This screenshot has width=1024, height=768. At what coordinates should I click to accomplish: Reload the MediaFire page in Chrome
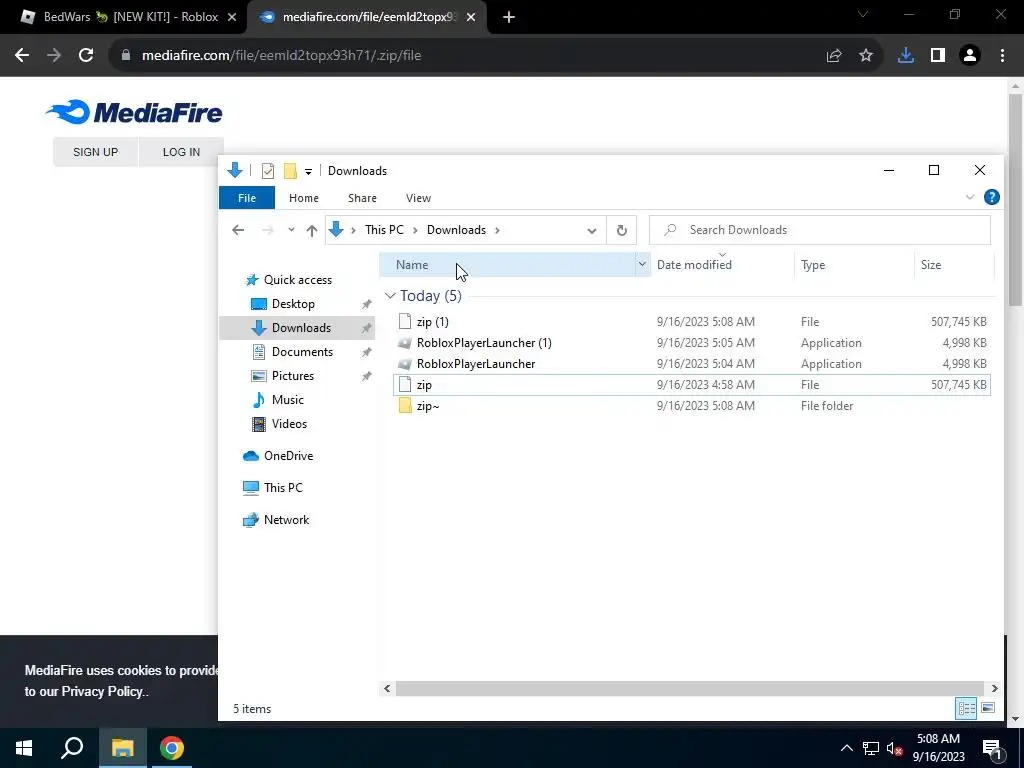(x=86, y=56)
